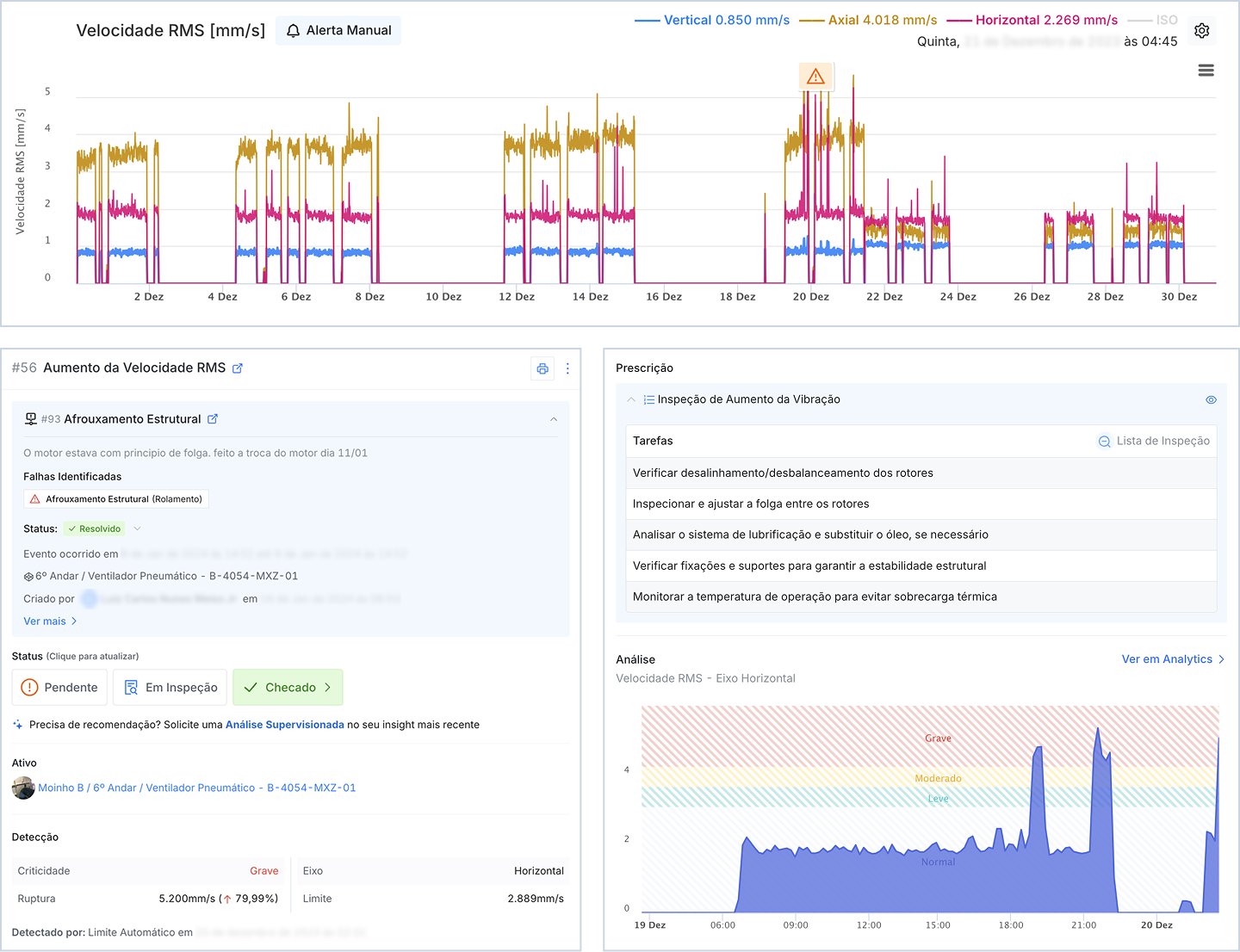This screenshot has width=1240, height=952.
Task: Collapse Inspeção de Aumento da Vibração section
Action: coord(631,399)
